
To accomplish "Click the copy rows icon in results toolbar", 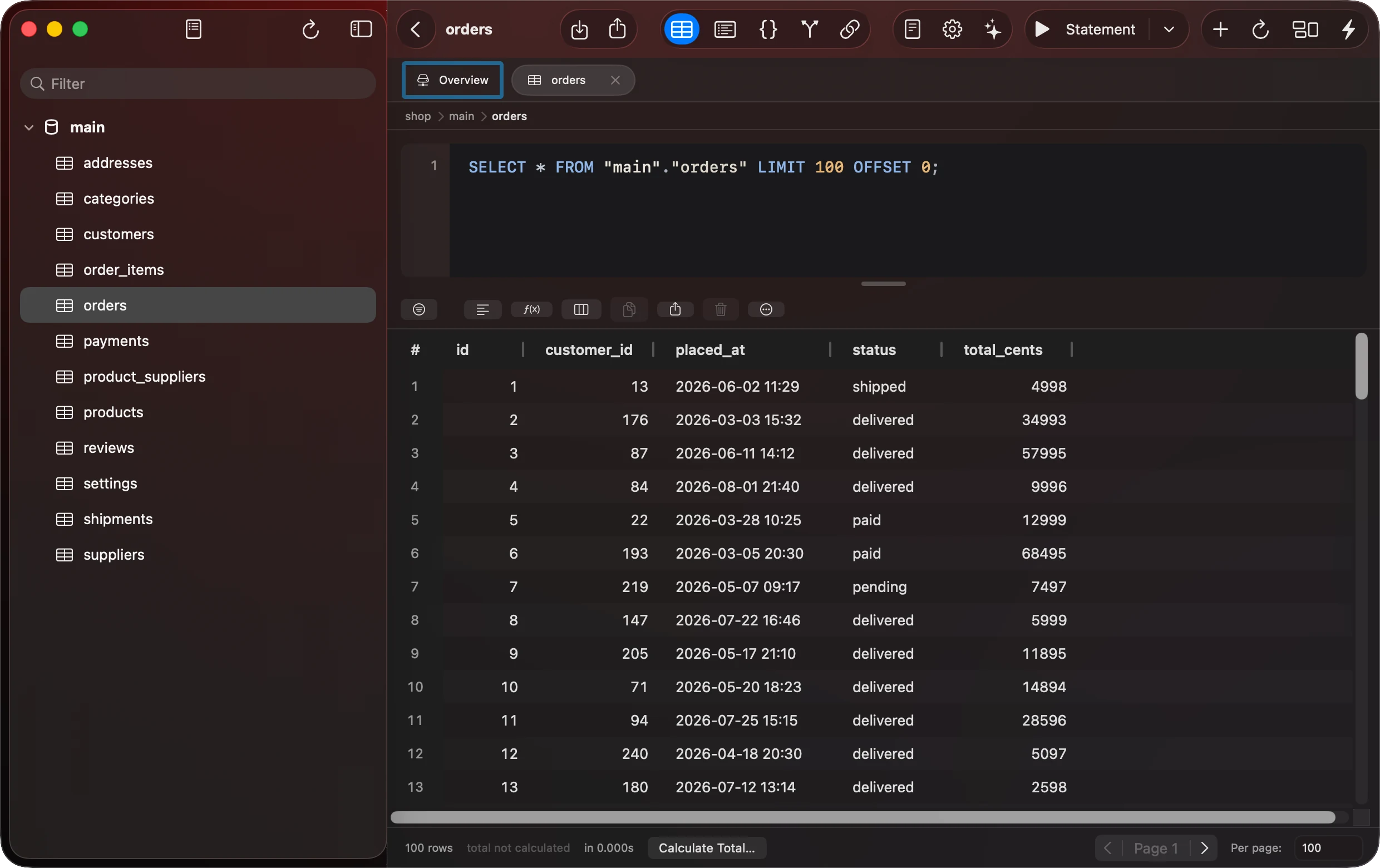I will (x=629, y=309).
